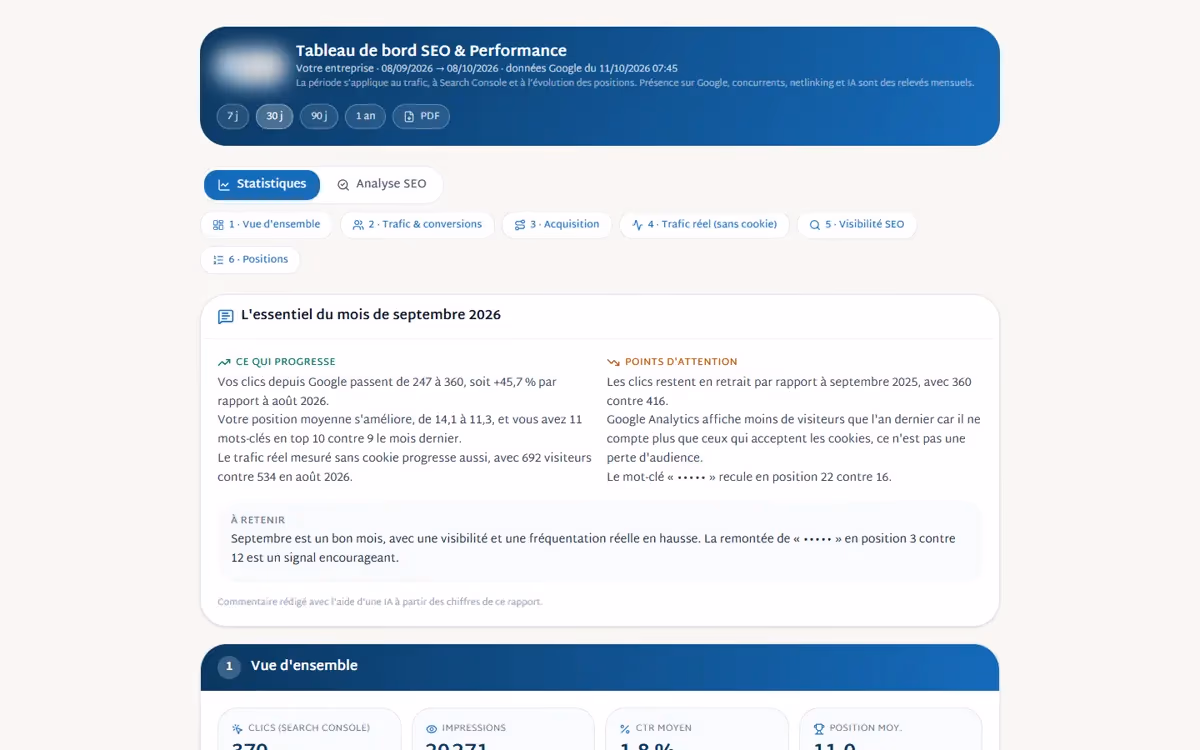Open the Statistiques tab

point(262,185)
